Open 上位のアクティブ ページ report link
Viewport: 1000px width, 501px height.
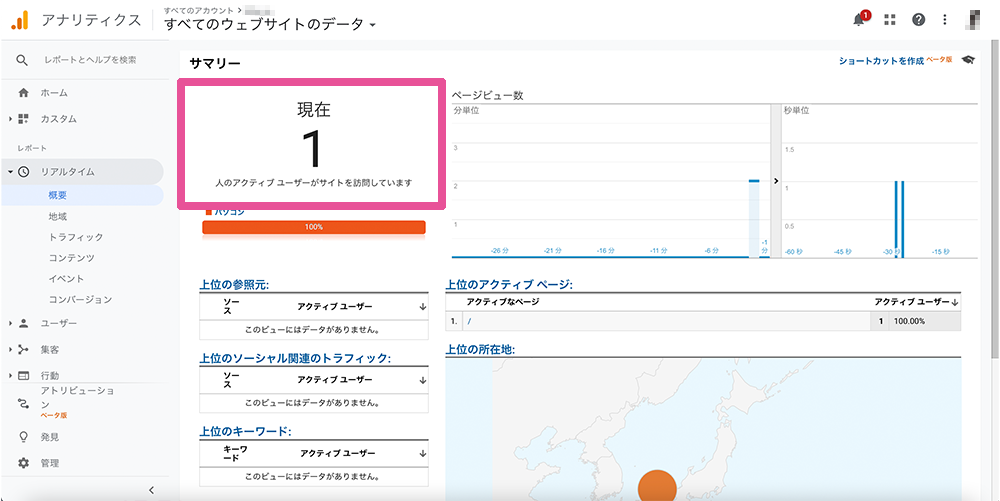(x=509, y=285)
